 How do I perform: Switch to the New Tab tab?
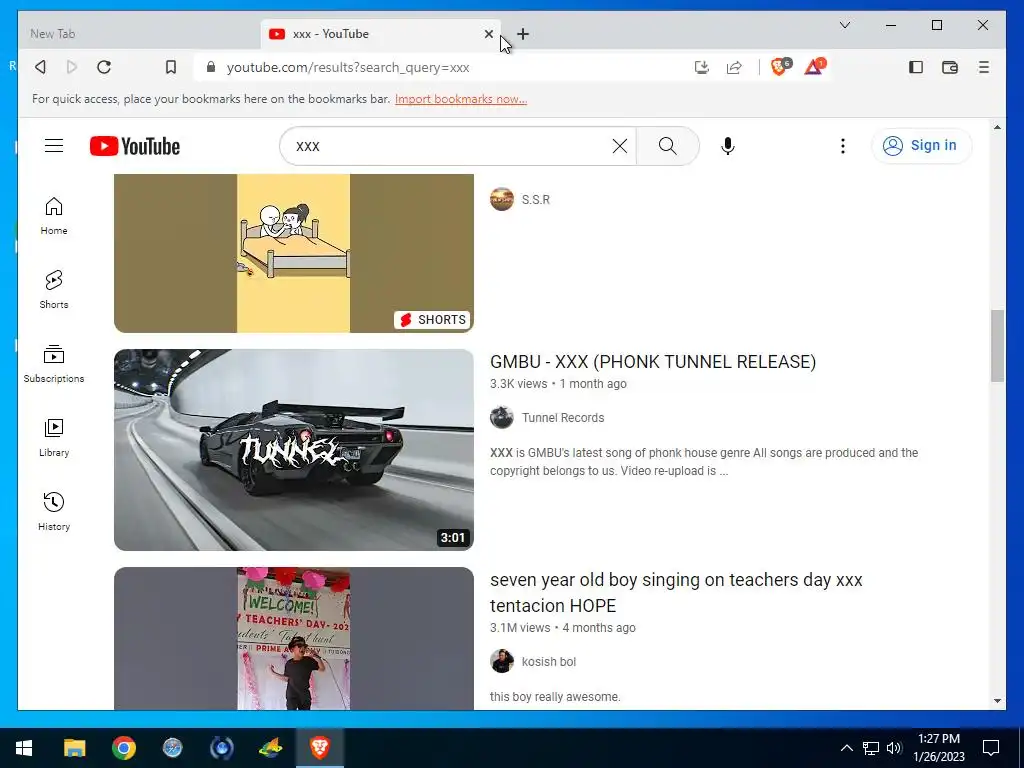[x=137, y=34]
